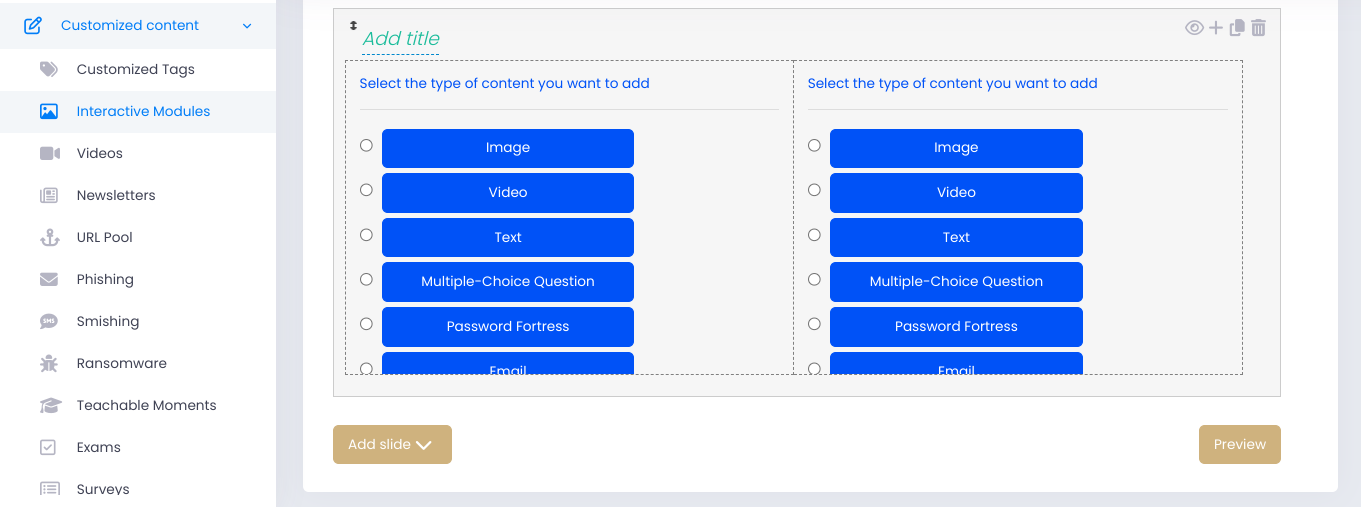This screenshot has width=1361, height=507.
Task: Click the slide reorder arrows handle
Action: click(353, 25)
